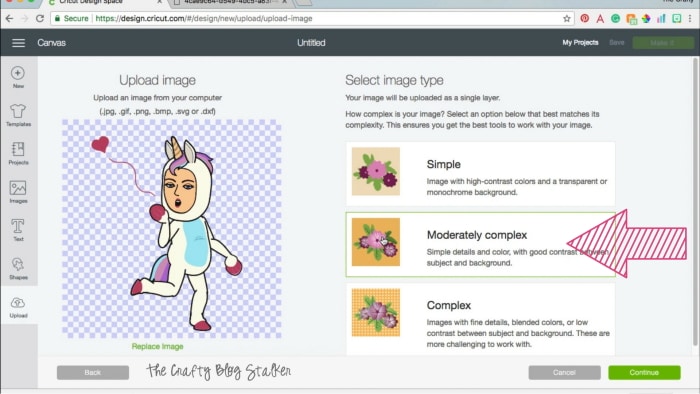Click the orange extension icon in the toolbar
The image size is (700, 394).
(x=631, y=19)
